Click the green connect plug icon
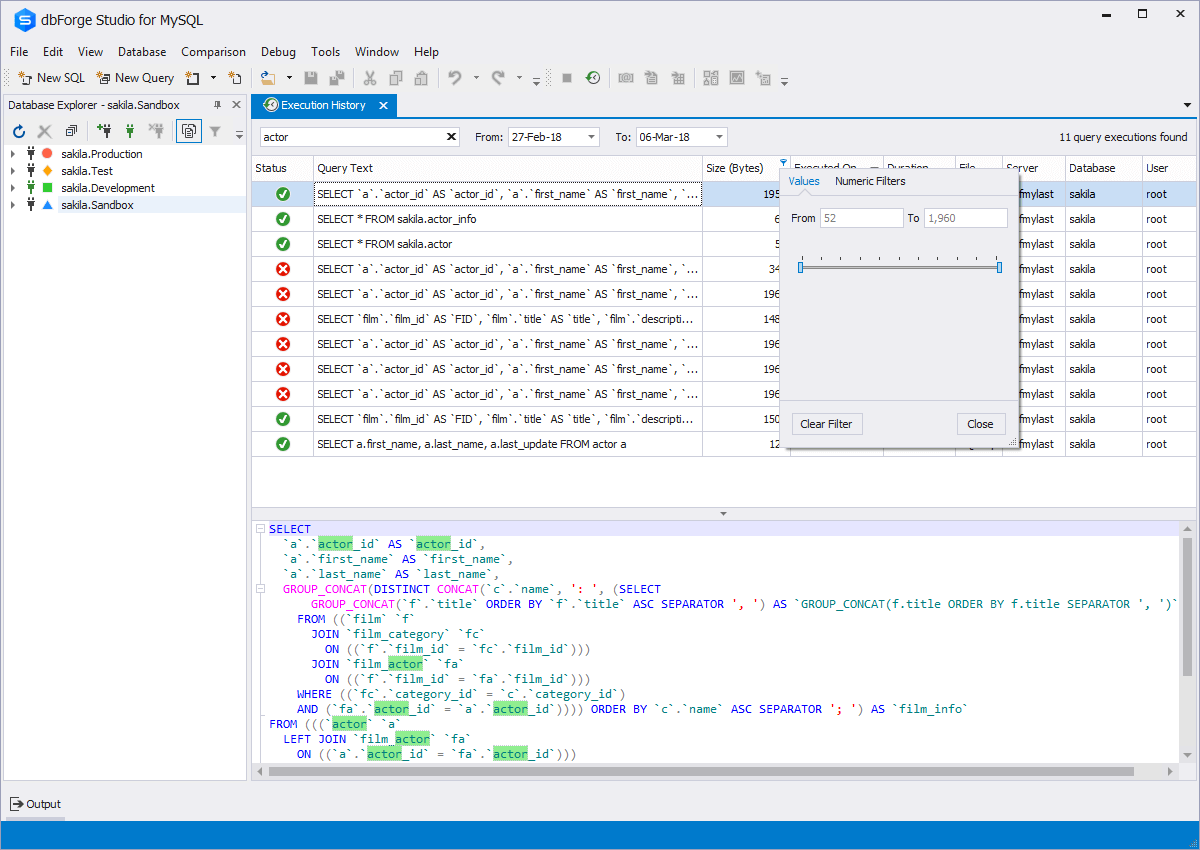 point(129,131)
